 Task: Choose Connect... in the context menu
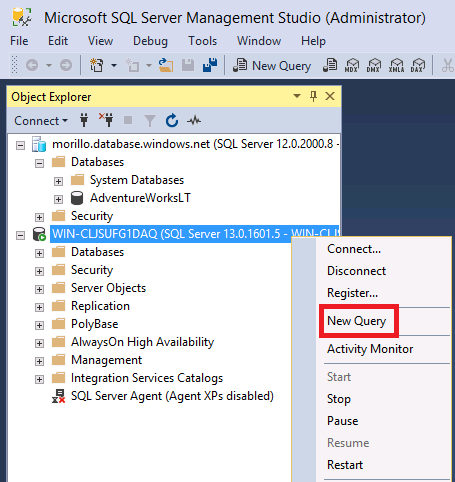(354, 249)
